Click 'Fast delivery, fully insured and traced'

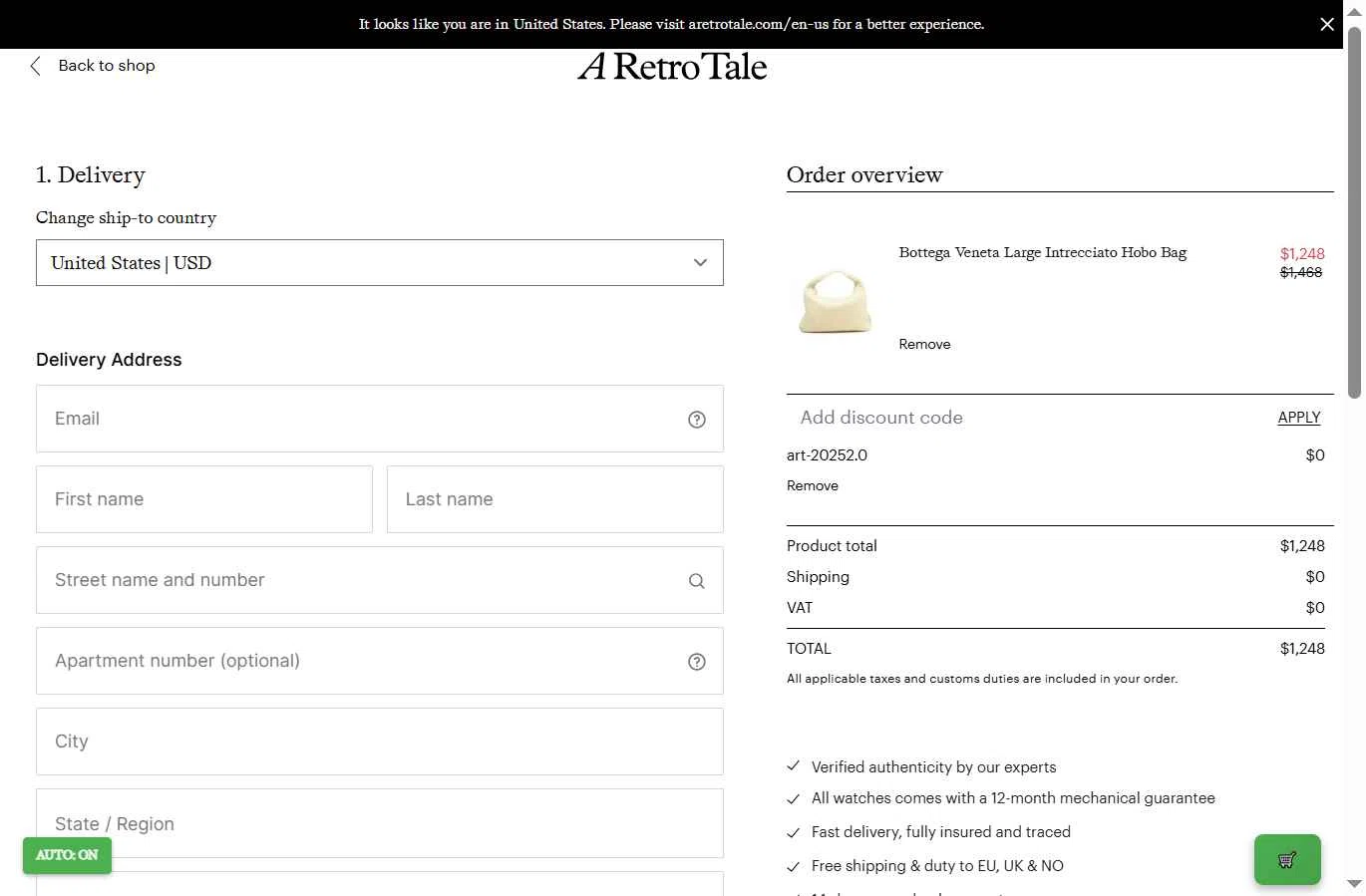coord(940,832)
